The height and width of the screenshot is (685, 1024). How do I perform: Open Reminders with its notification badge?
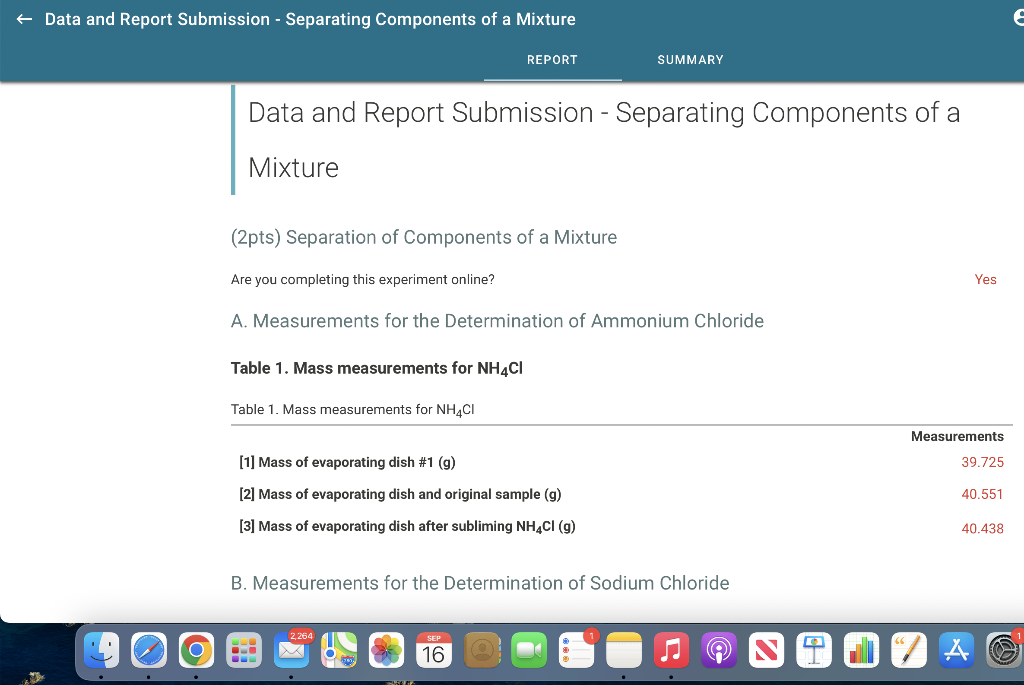(x=576, y=650)
